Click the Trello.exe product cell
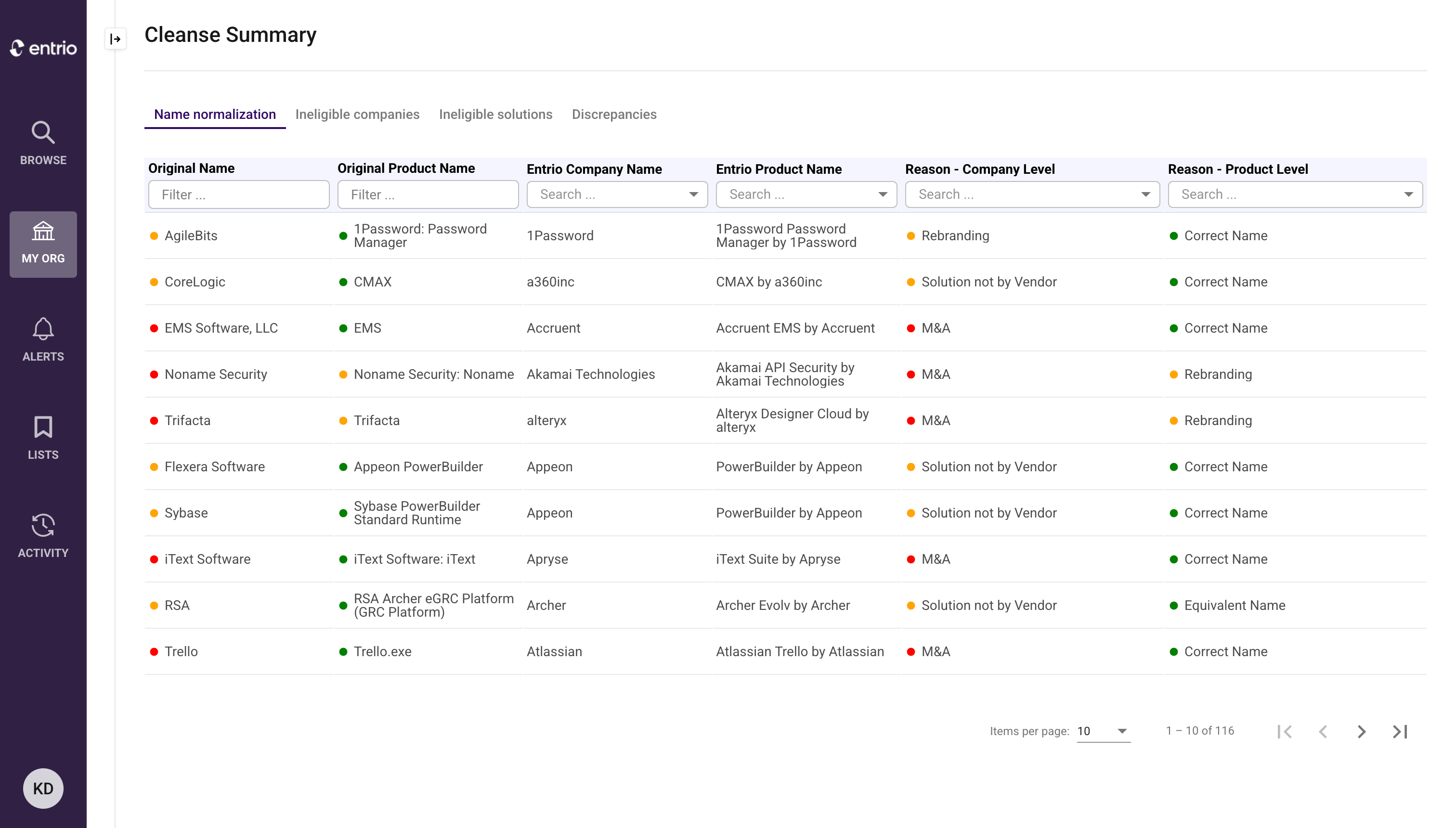The height and width of the screenshot is (828, 1456). tap(382, 652)
